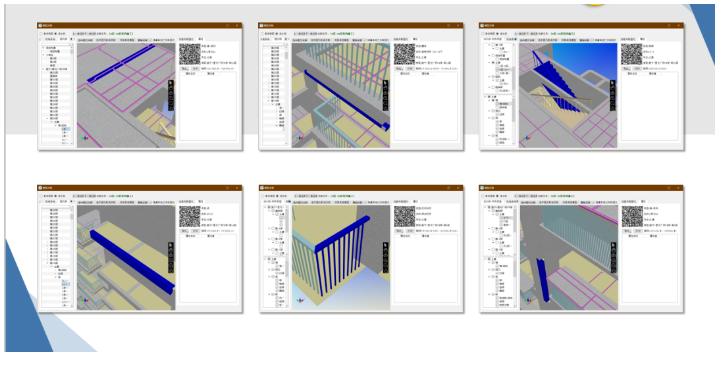Click the title bar app icon of blue staircase window
The width and height of the screenshot is (722, 368).
coord(482,26)
